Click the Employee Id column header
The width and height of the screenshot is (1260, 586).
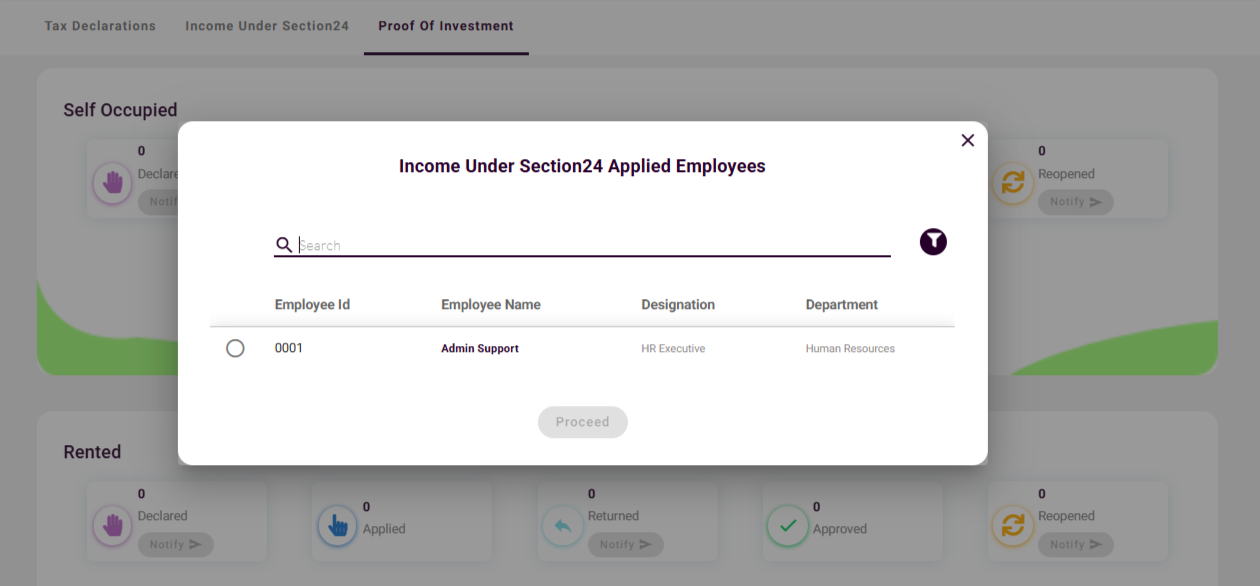(x=312, y=305)
